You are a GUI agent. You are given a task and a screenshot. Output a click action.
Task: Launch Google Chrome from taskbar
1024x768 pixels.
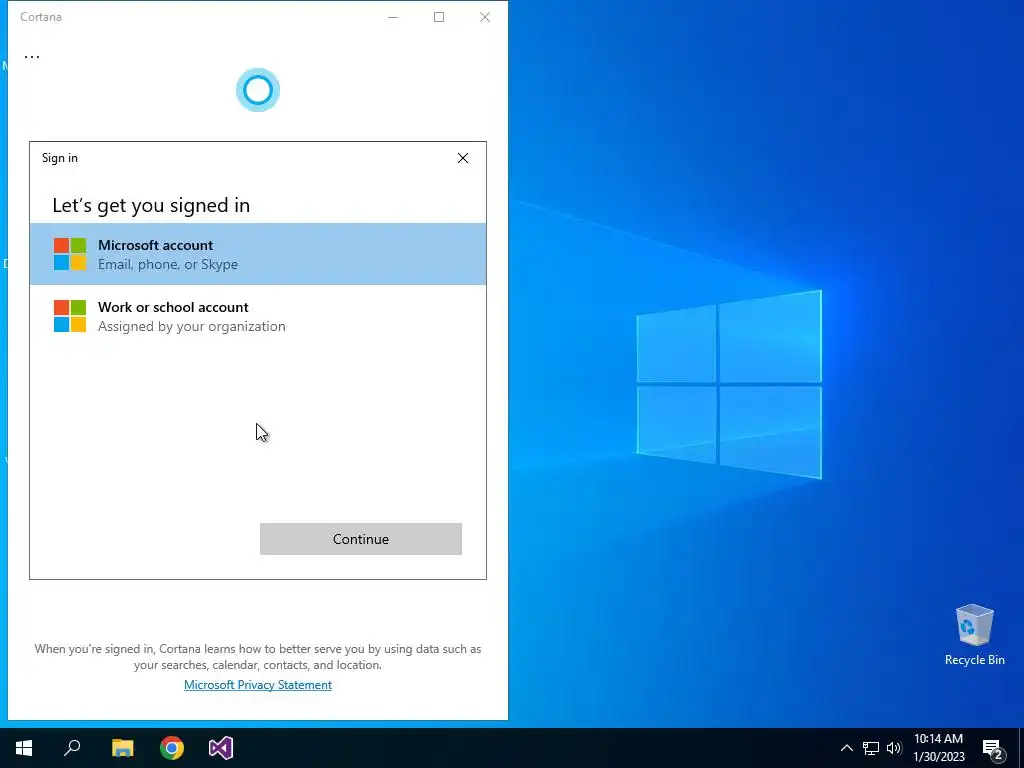click(x=172, y=748)
